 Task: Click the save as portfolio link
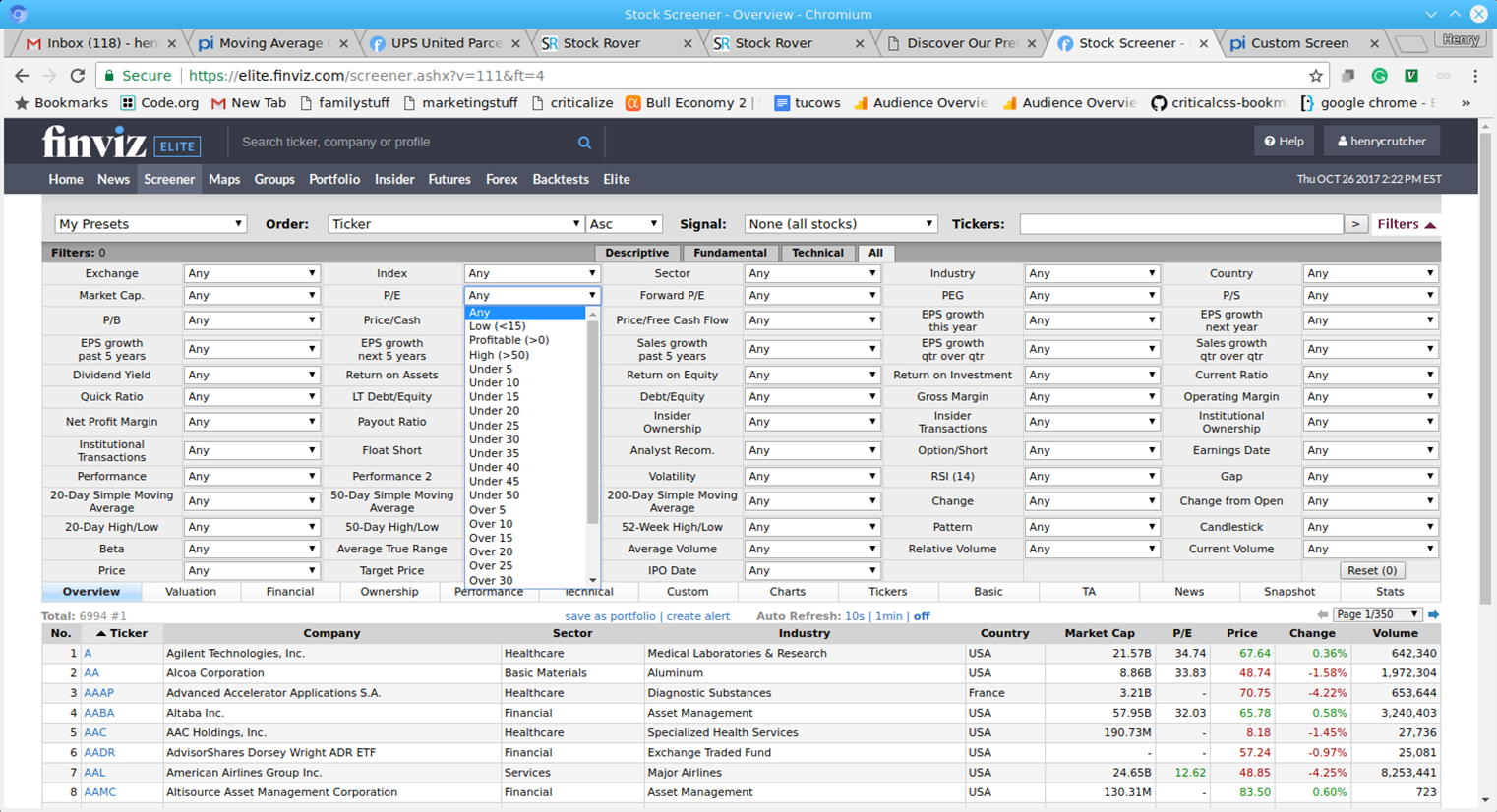tap(610, 616)
